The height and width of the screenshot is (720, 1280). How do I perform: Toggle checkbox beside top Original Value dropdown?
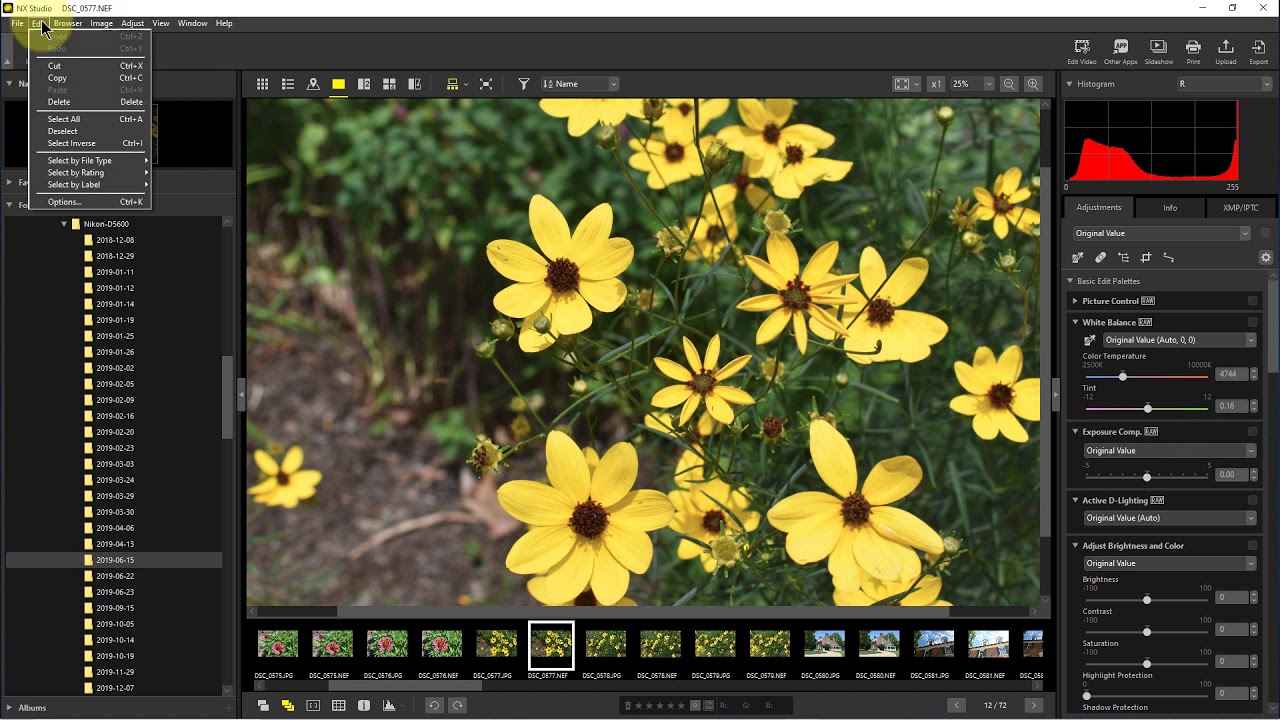point(1265,233)
